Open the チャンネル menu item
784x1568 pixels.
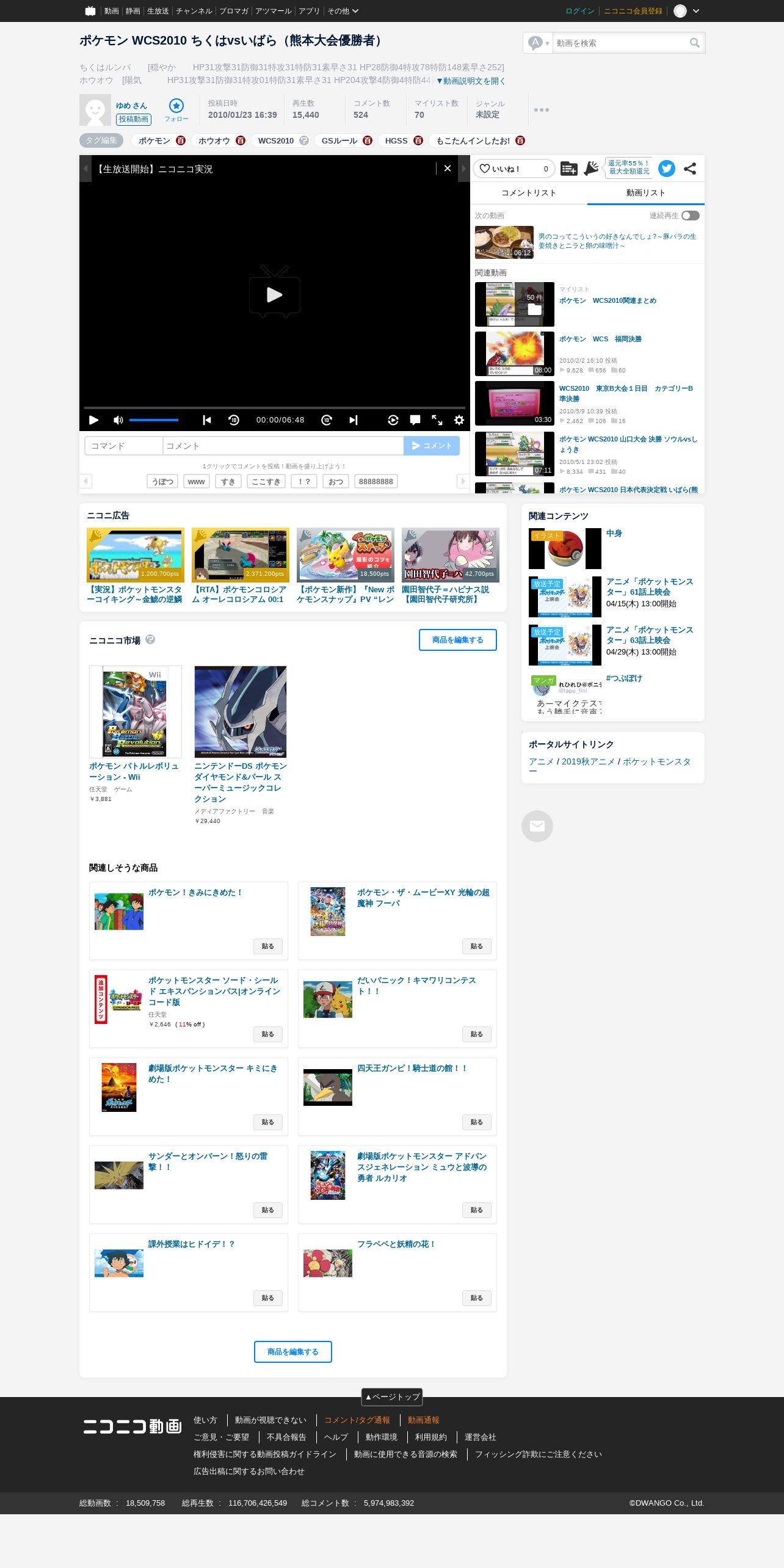pyautogui.click(x=194, y=11)
